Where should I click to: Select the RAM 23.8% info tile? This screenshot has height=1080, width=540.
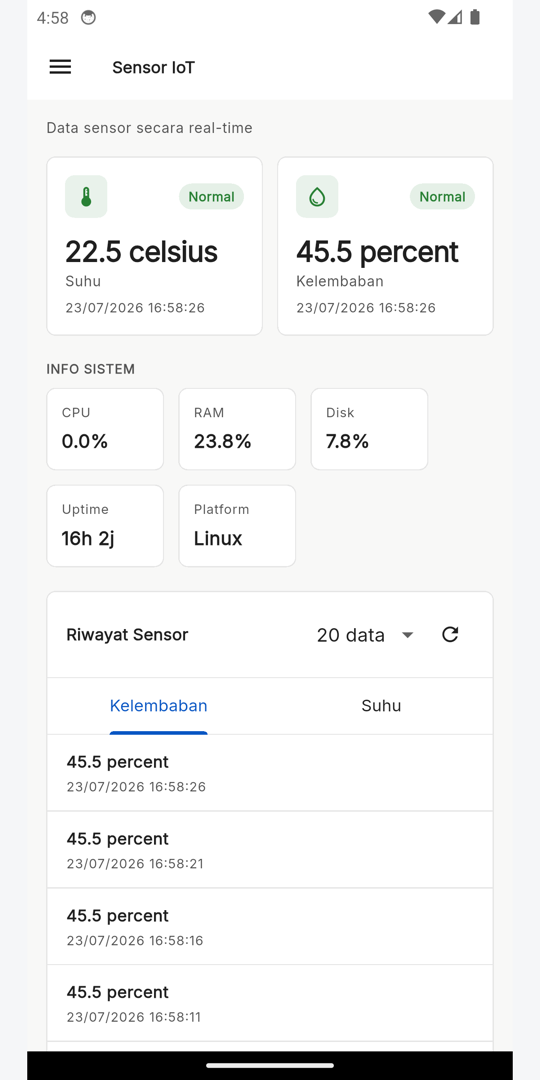pos(237,429)
